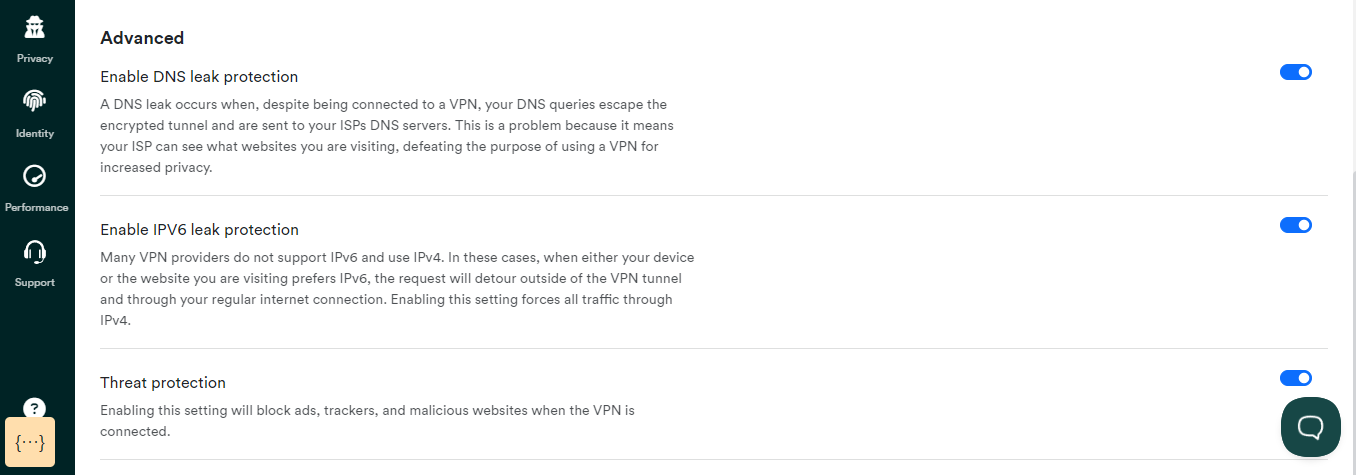Open the live chat bubble widget
This screenshot has width=1356, height=475.
[x=1310, y=427]
